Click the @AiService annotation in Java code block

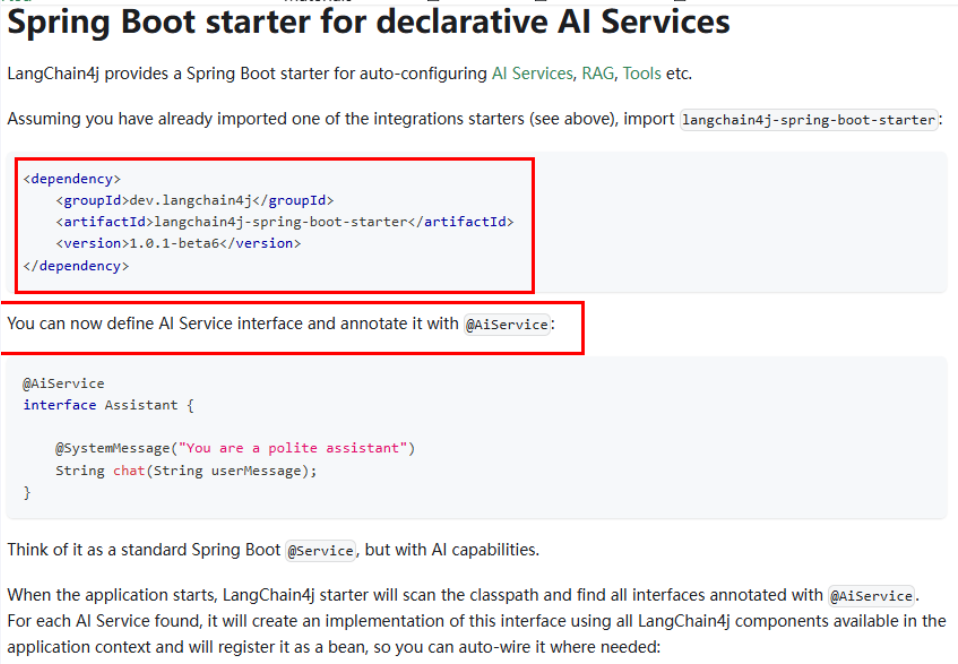[x=64, y=384]
